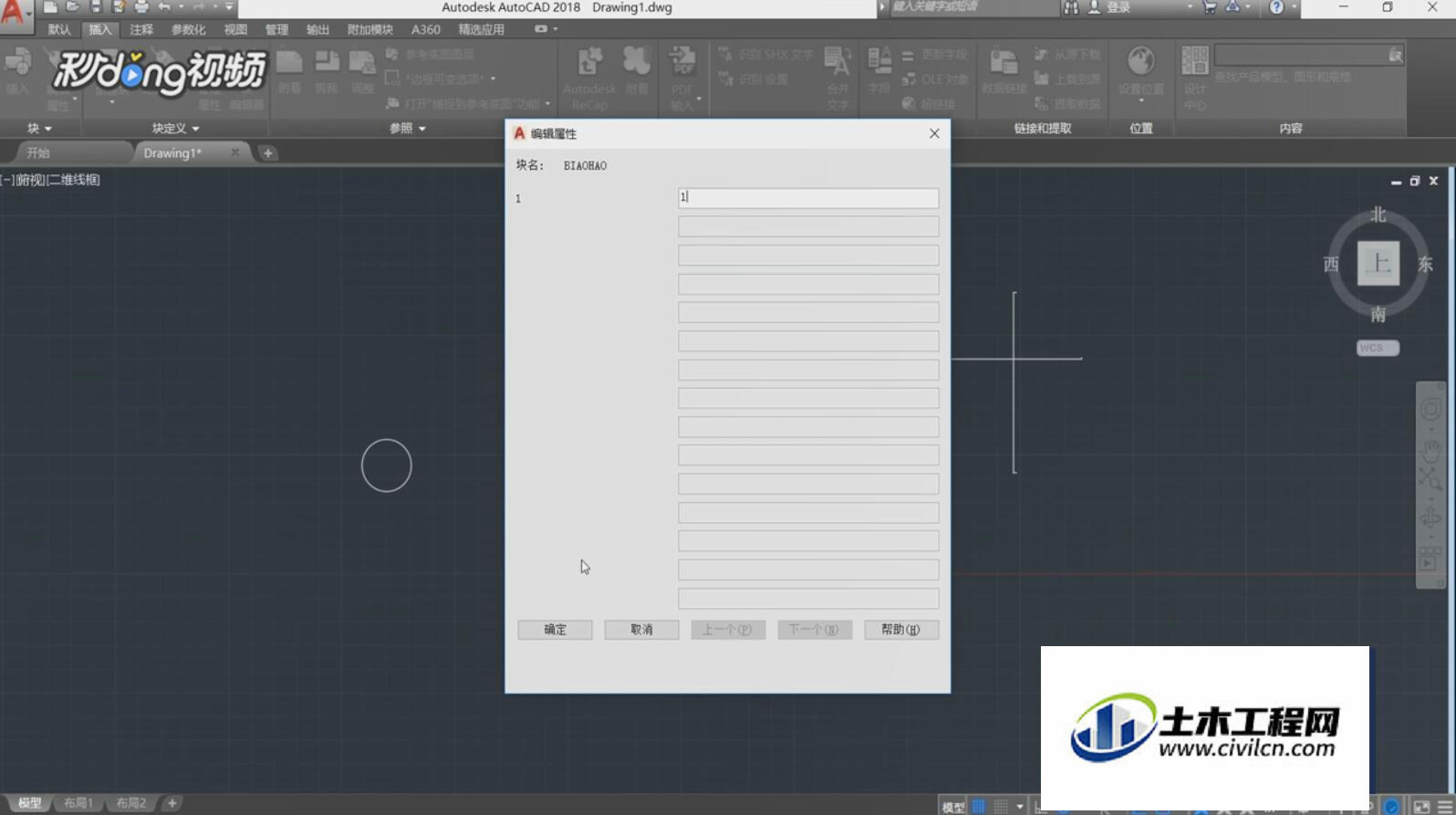Expand the quick access toolbar customize dropdown
The width and height of the screenshot is (1456, 815).
pos(229,7)
